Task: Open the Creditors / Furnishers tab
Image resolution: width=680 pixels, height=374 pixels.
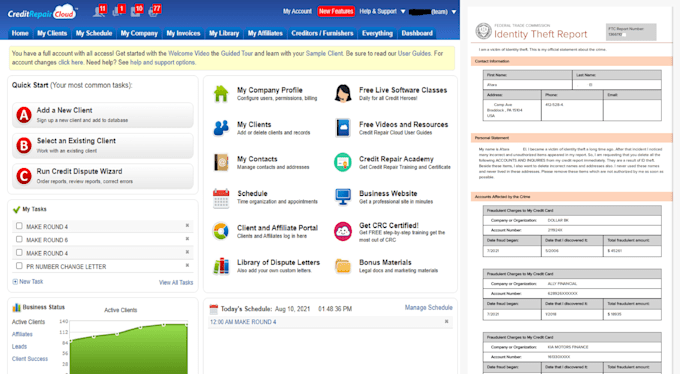Action: point(322,33)
